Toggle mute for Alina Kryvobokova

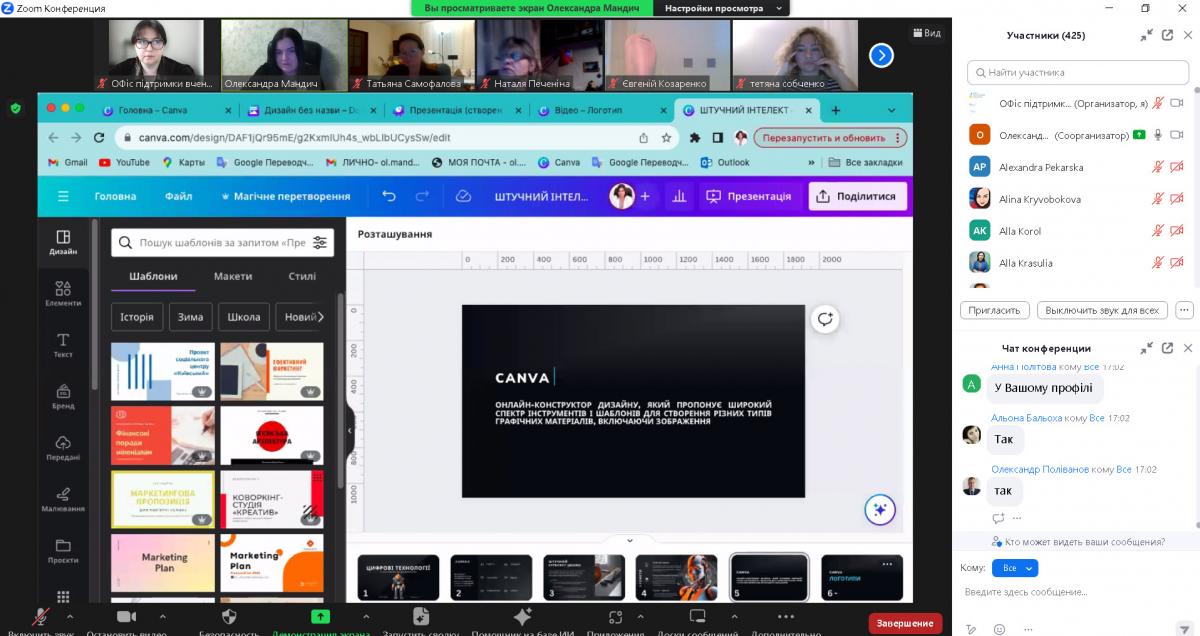point(1158,199)
